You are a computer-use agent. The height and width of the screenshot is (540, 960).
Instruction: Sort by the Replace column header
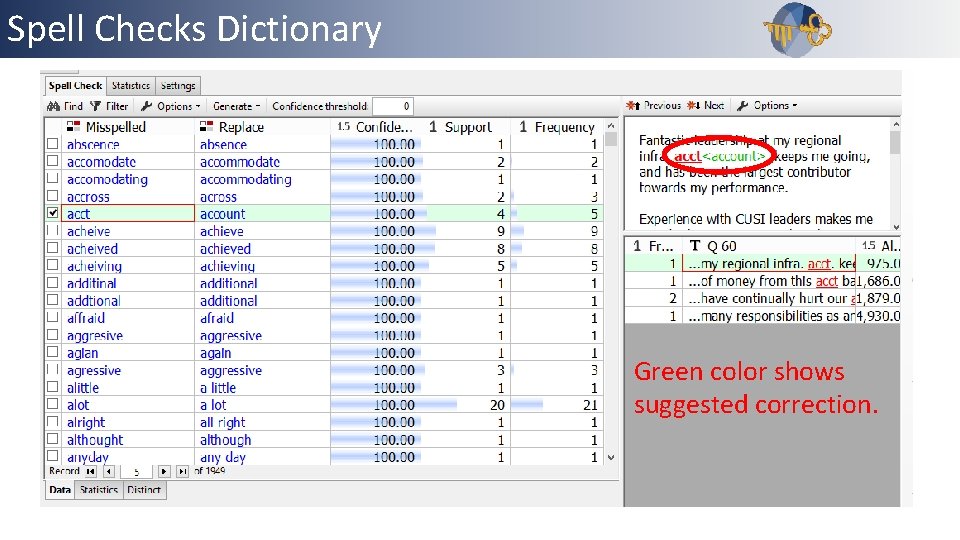click(x=262, y=127)
